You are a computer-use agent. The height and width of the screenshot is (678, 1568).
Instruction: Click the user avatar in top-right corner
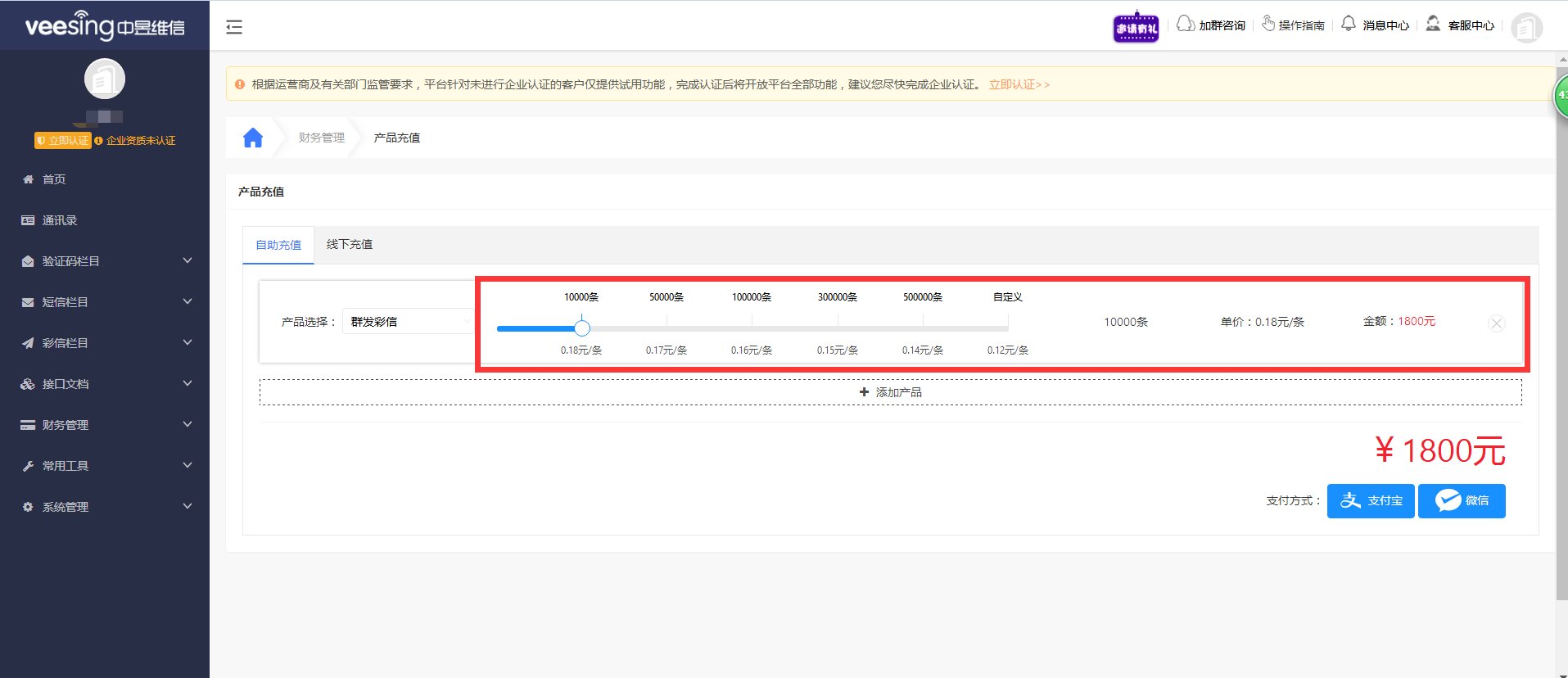(1526, 28)
